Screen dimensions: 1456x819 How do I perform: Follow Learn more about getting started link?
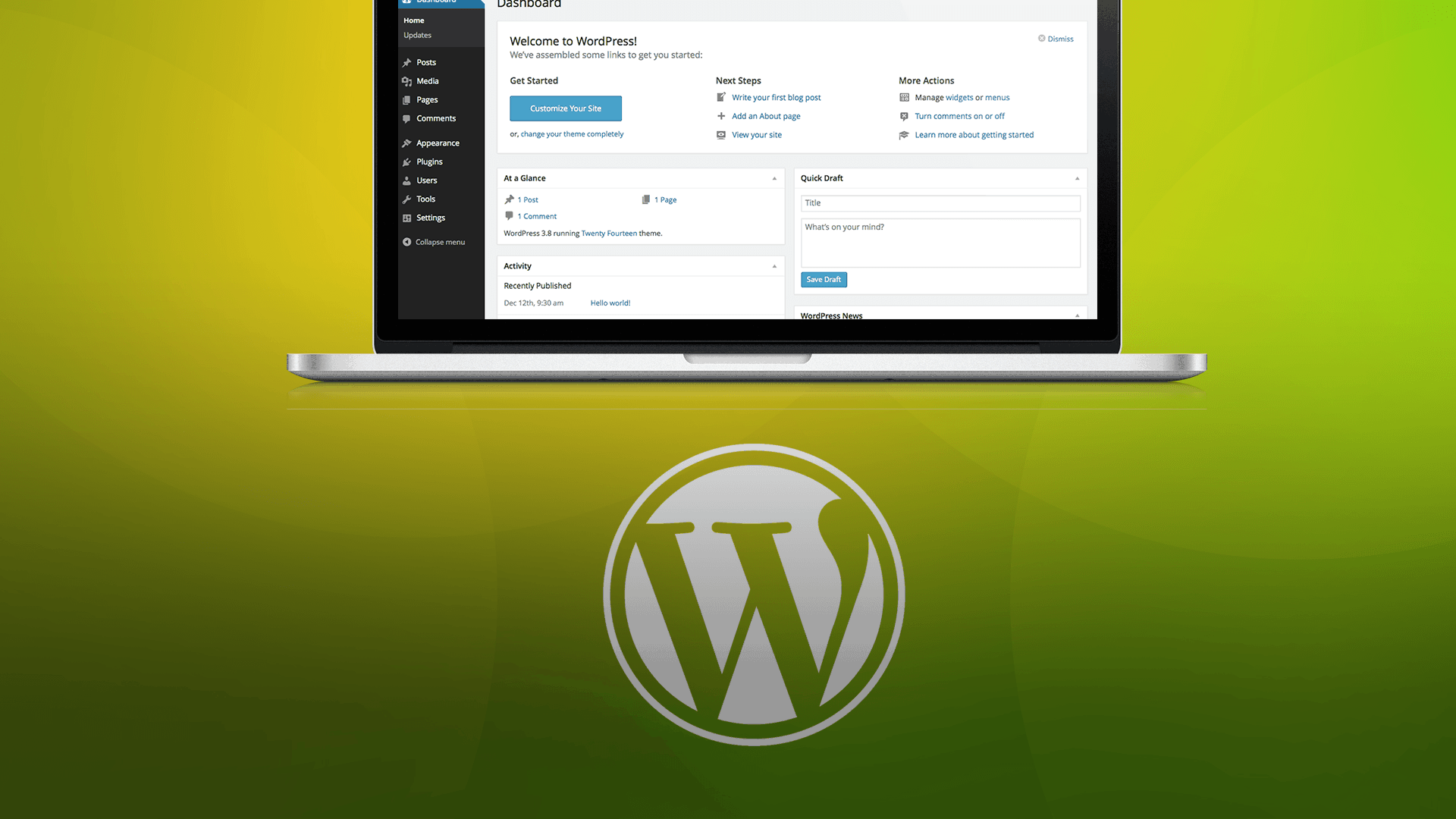coord(974,135)
